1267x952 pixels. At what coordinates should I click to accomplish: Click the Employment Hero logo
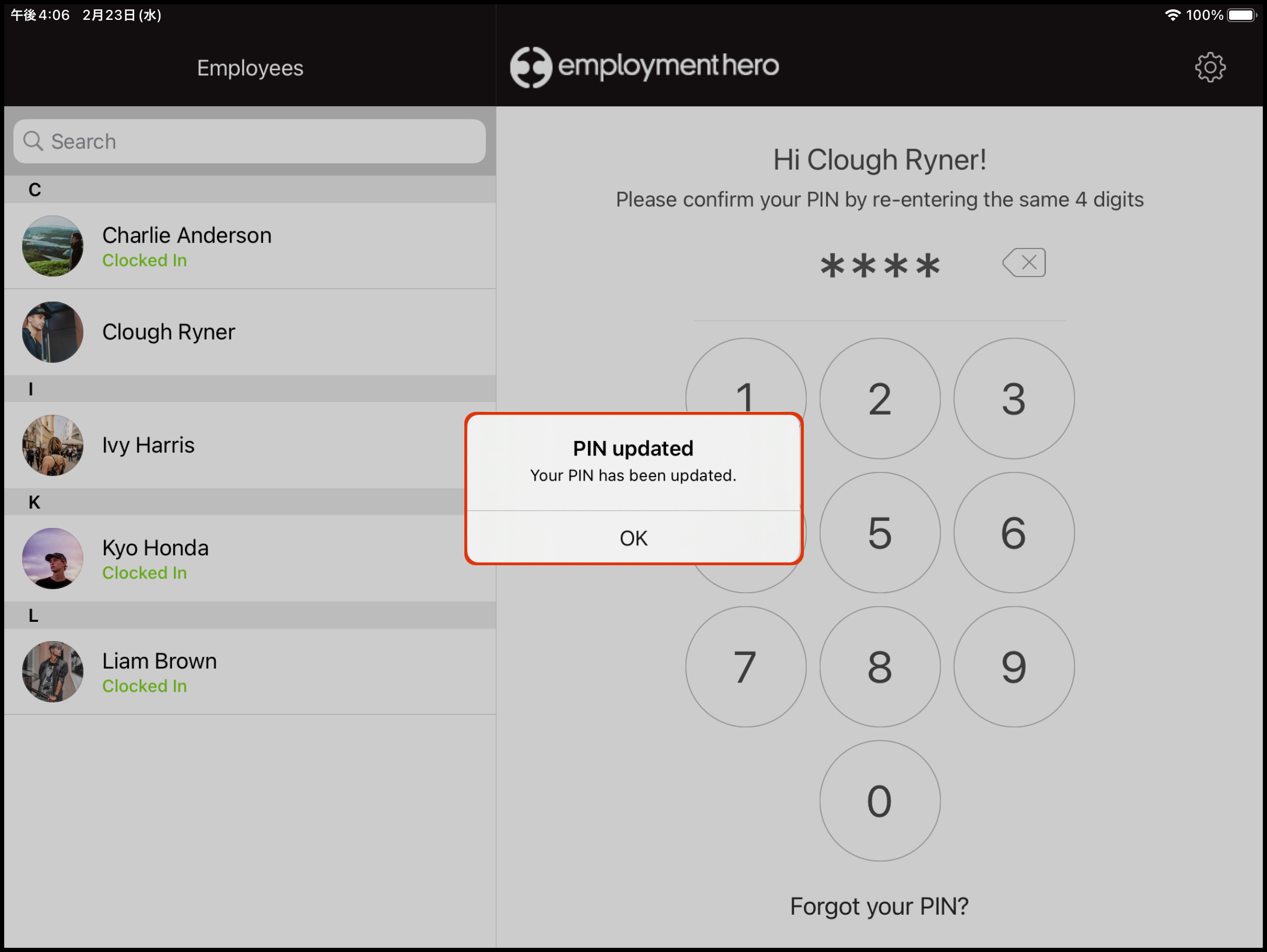644,67
